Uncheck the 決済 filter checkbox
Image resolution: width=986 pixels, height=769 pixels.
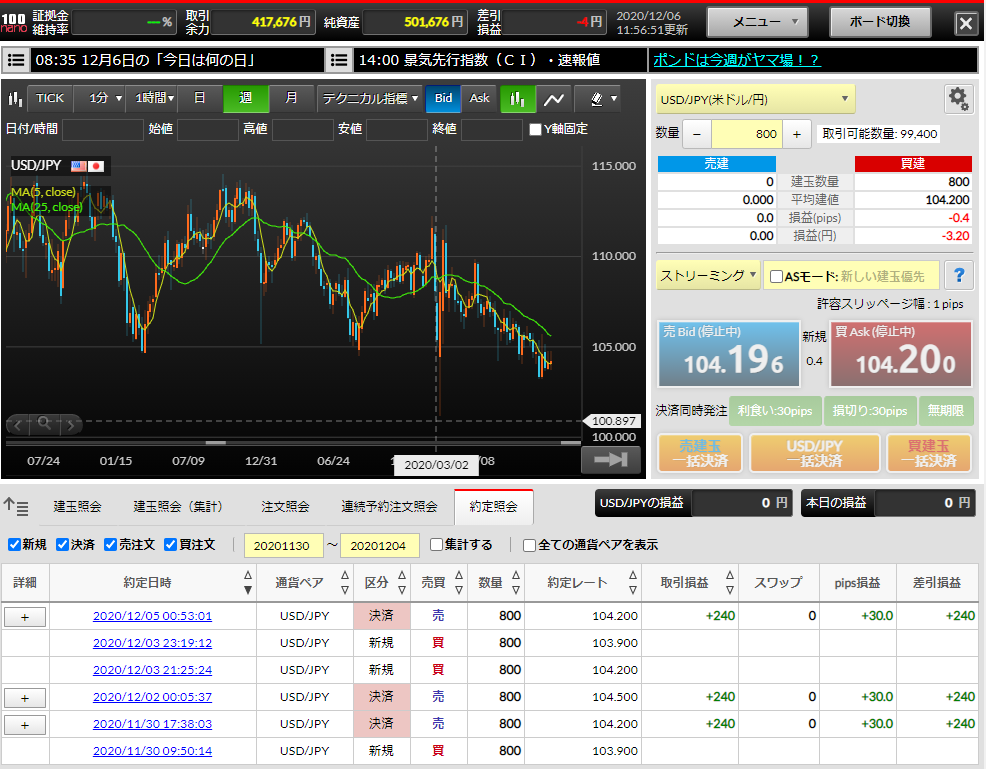(x=62, y=545)
